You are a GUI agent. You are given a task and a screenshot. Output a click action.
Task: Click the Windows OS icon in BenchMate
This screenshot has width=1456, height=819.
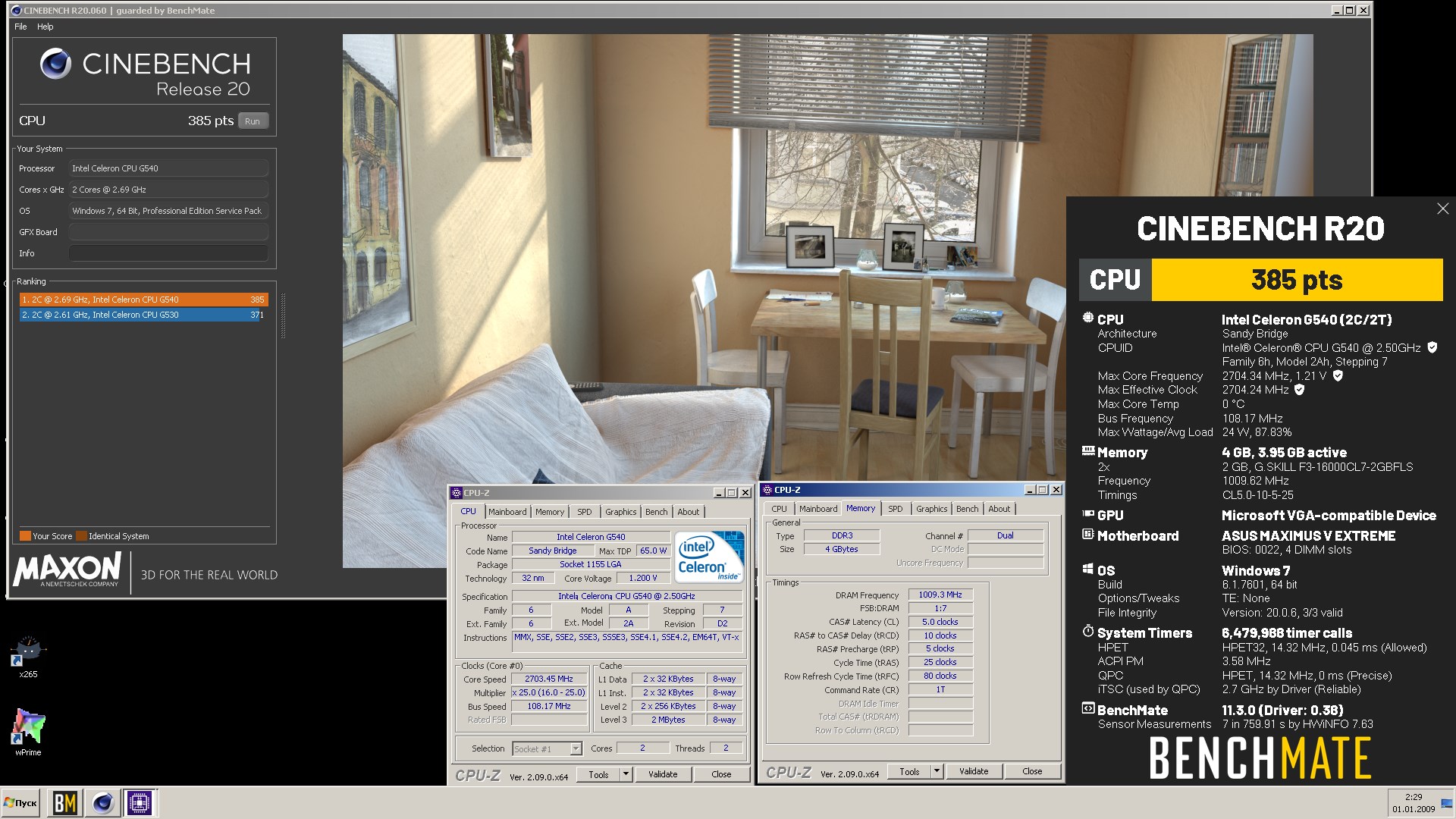(1087, 570)
